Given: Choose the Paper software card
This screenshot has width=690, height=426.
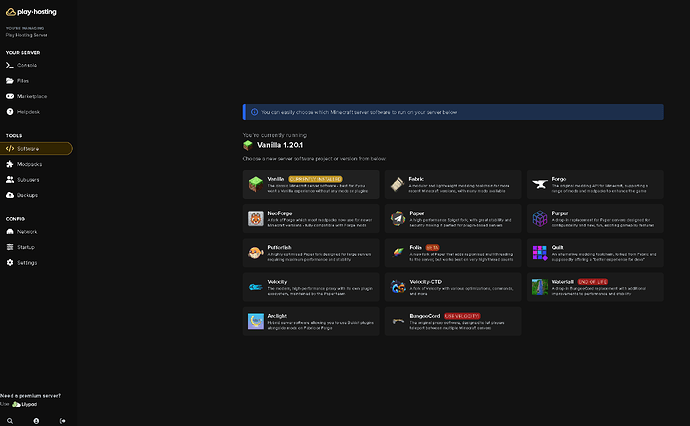Looking at the screenshot, I should point(453,219).
